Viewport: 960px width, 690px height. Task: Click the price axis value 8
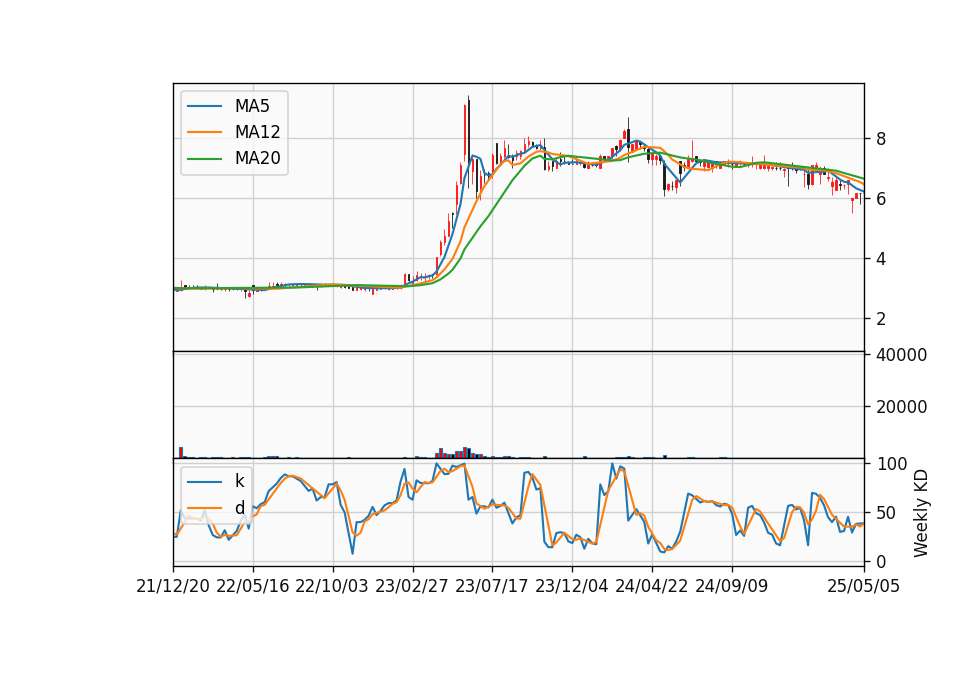881,139
